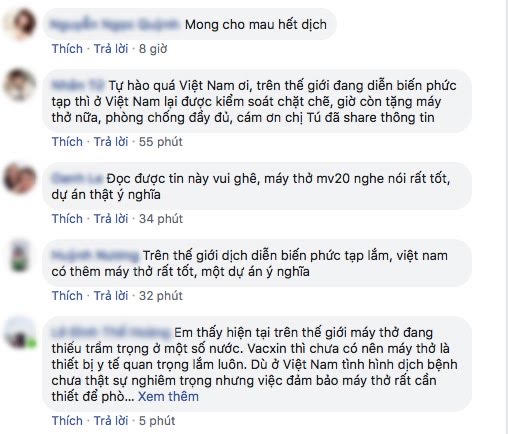Open the '55 phút' timestamp

click(161, 142)
